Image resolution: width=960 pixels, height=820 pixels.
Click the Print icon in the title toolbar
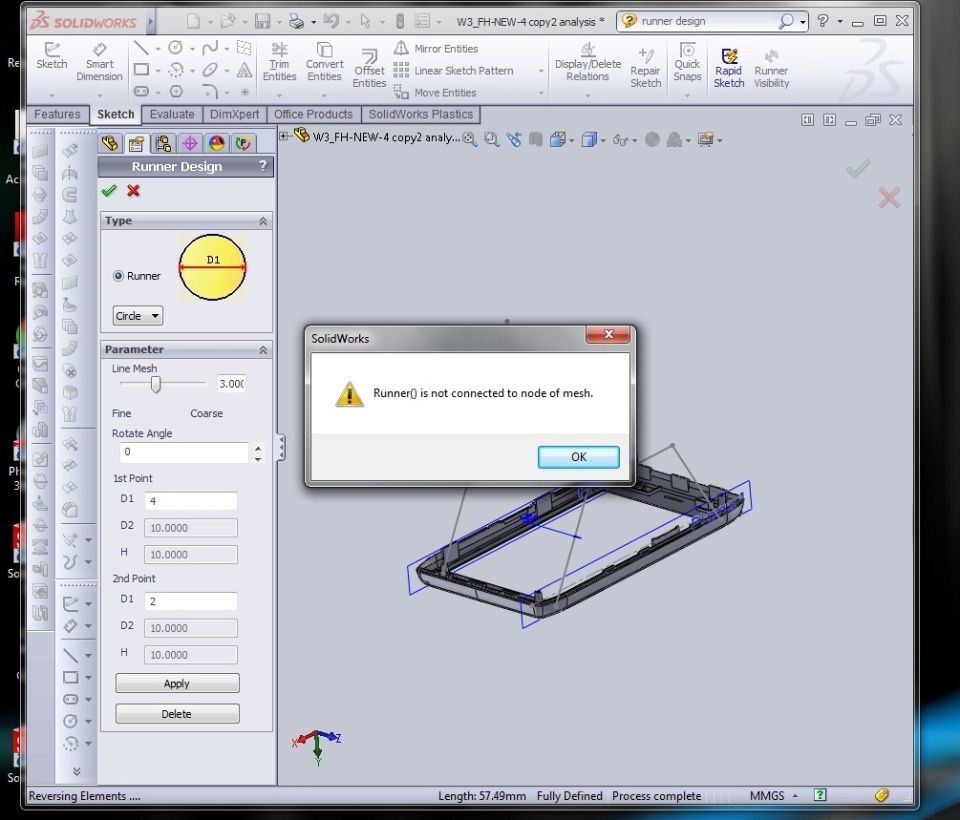[296, 21]
